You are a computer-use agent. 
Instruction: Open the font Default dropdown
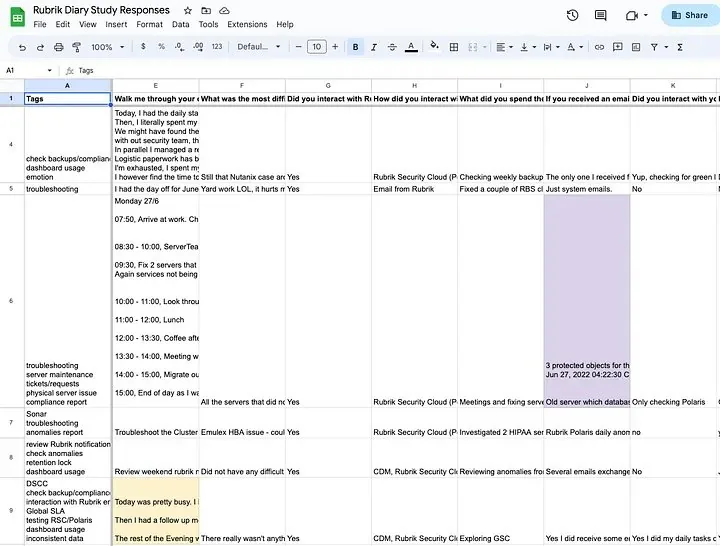(x=259, y=46)
